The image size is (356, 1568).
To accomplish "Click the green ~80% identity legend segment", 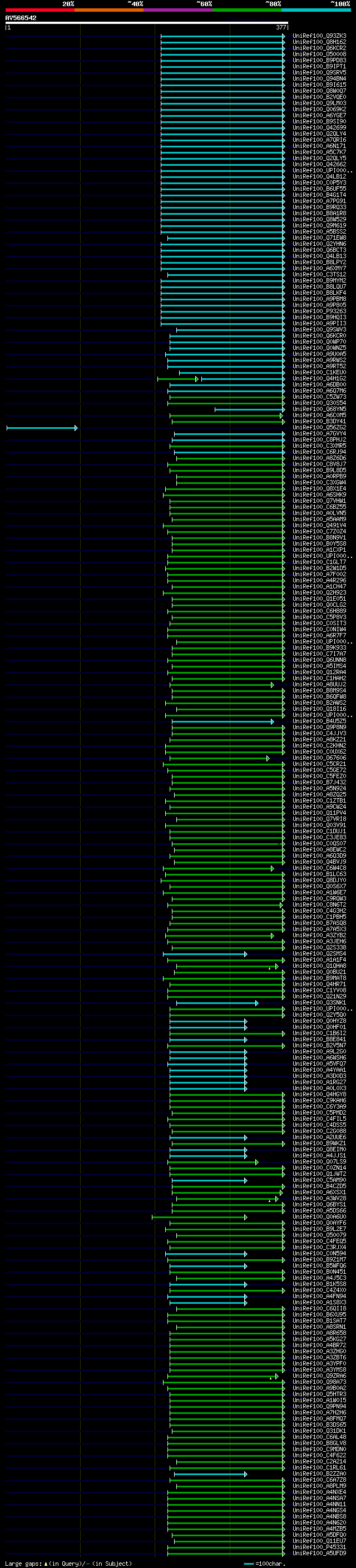I will (x=247, y=10).
